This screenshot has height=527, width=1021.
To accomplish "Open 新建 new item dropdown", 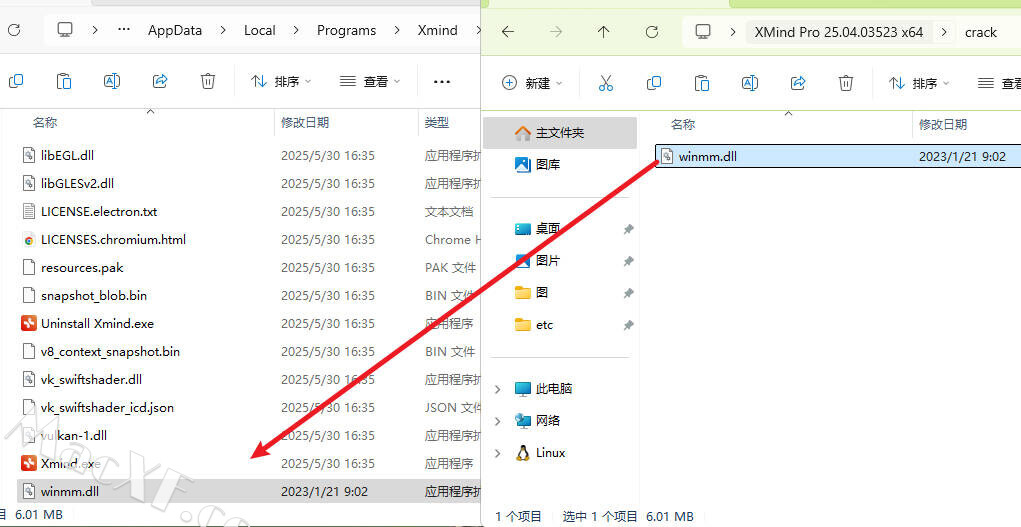I will click(532, 83).
